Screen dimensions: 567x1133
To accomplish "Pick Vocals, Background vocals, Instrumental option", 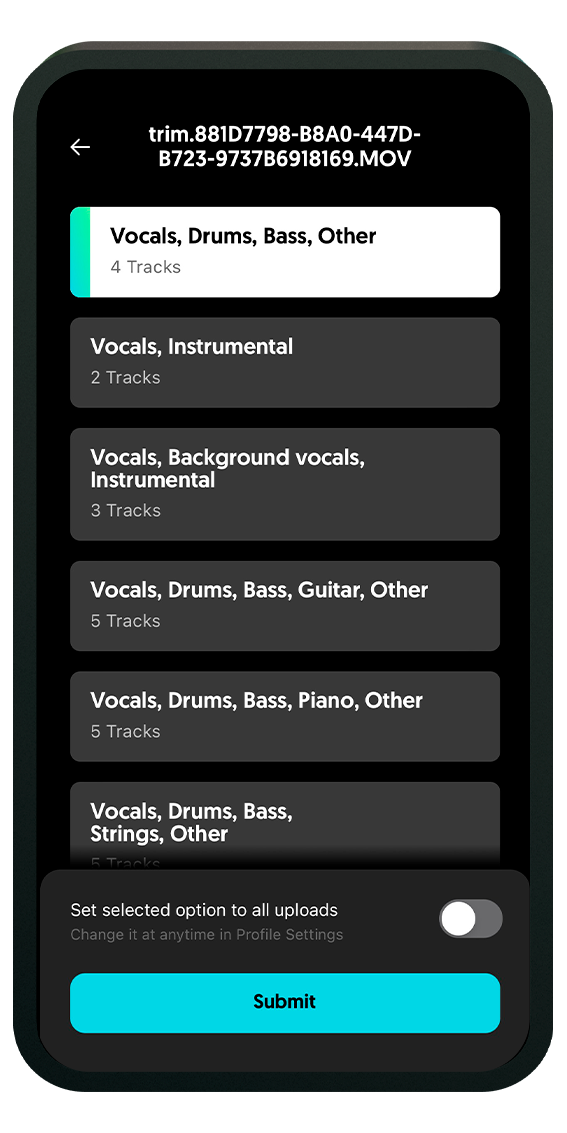I will tap(285, 484).
